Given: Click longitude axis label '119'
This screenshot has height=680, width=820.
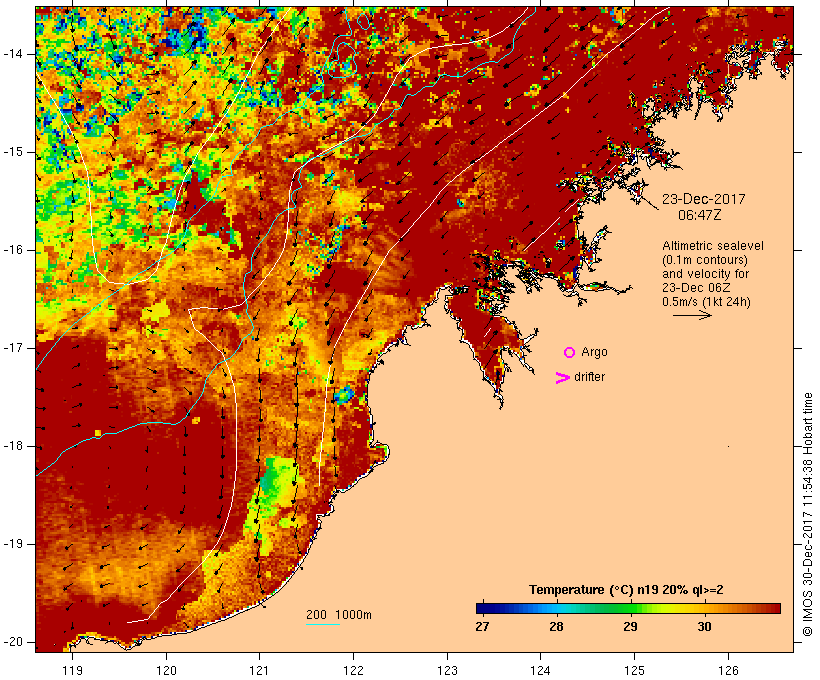Looking at the screenshot, I should pyautogui.click(x=72, y=670).
